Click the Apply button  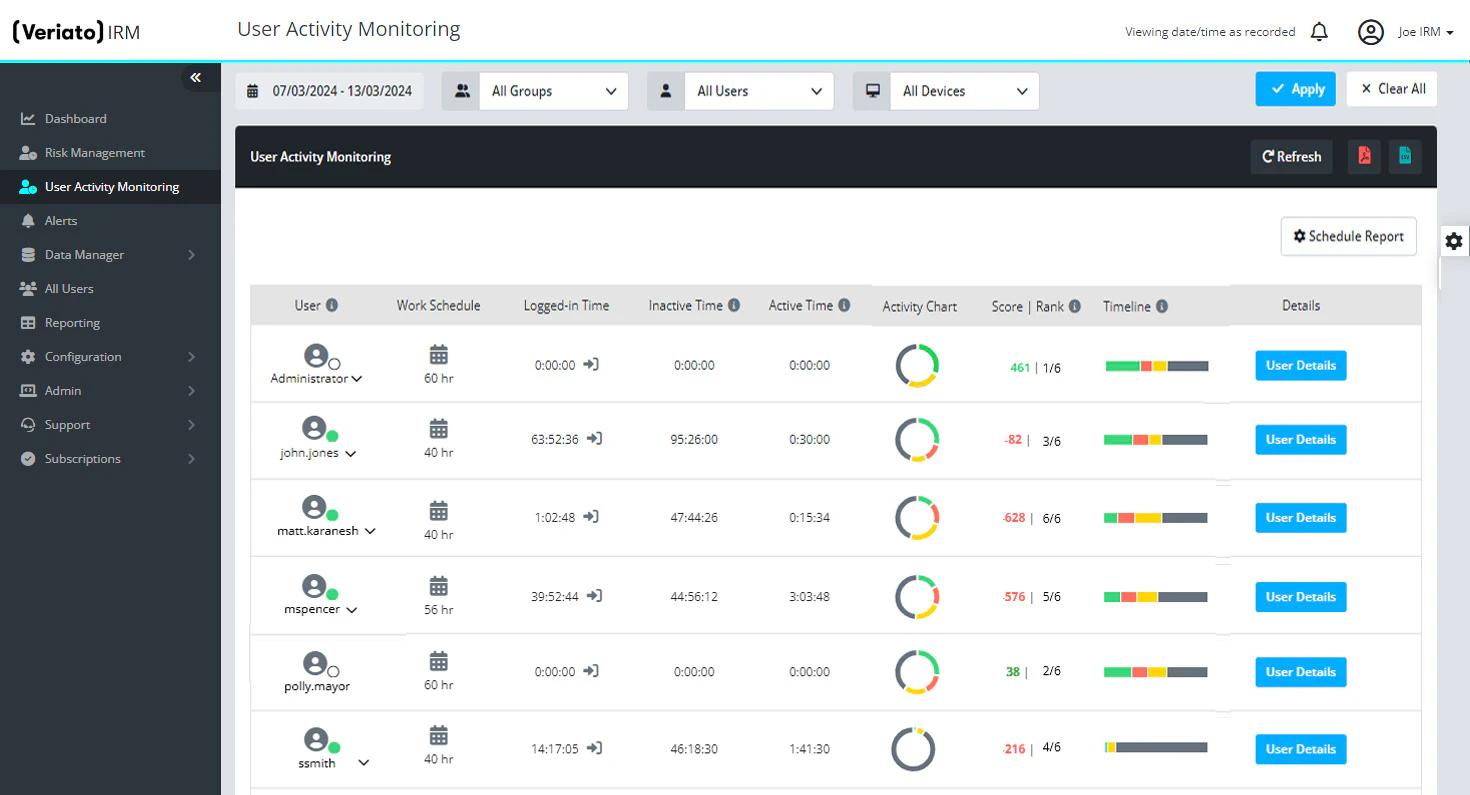(1296, 88)
